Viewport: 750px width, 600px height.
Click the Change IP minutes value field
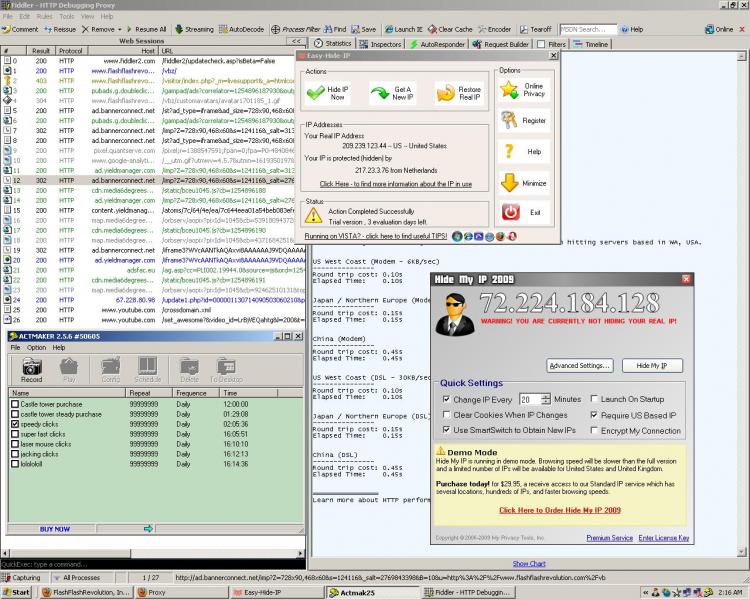(530, 399)
